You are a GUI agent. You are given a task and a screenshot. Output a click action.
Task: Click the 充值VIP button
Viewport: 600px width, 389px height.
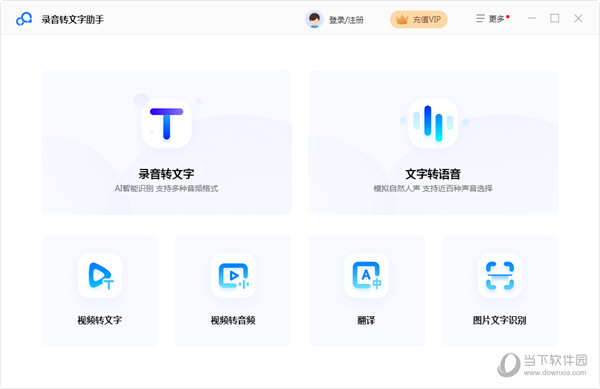coord(419,20)
